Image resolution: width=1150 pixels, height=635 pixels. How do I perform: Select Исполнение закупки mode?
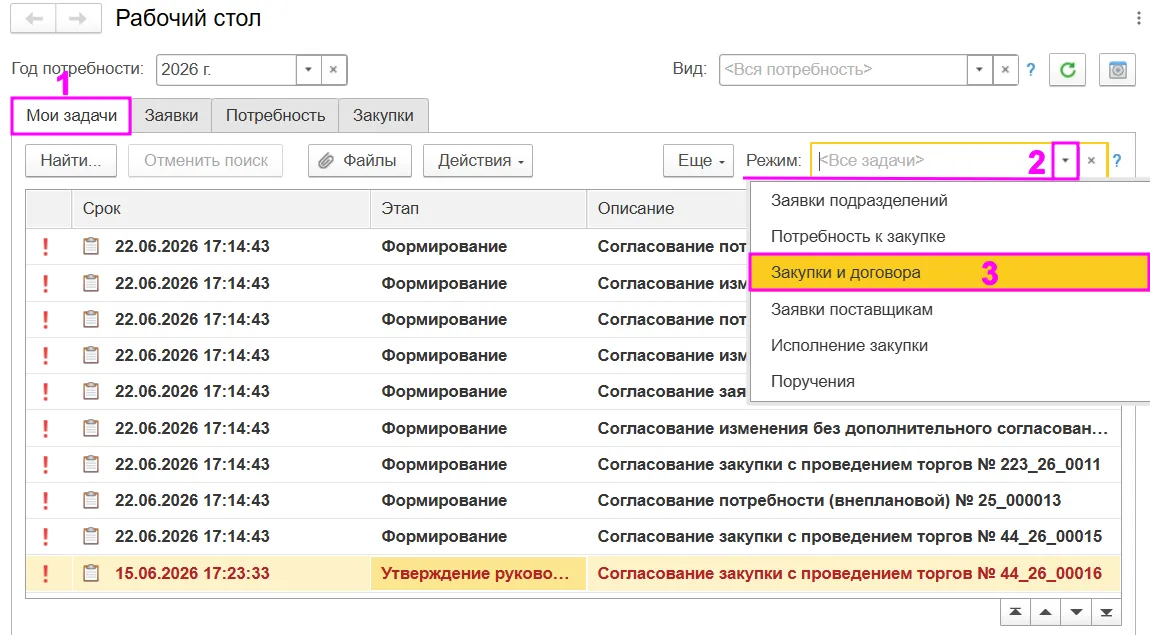pos(950,345)
